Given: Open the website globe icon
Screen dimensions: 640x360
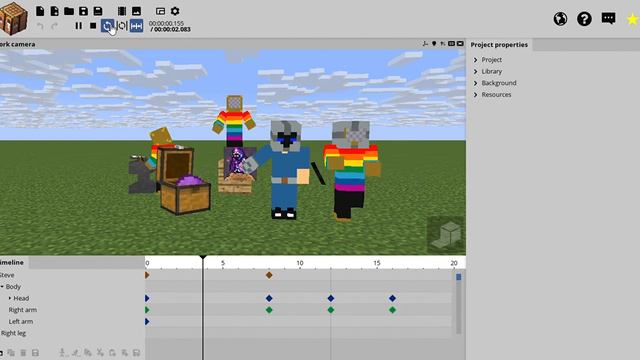Looking at the screenshot, I should [x=560, y=19].
